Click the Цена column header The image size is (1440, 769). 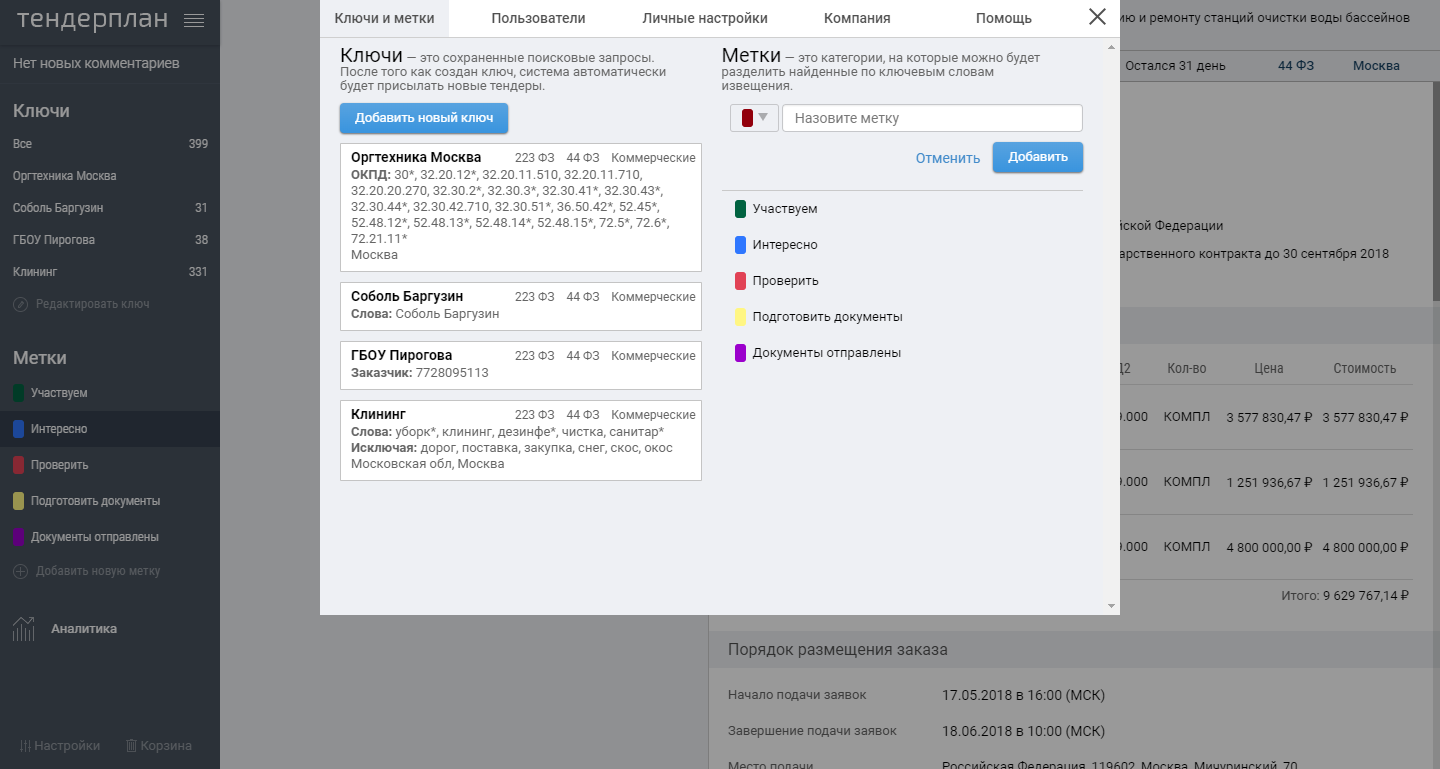tap(1269, 369)
